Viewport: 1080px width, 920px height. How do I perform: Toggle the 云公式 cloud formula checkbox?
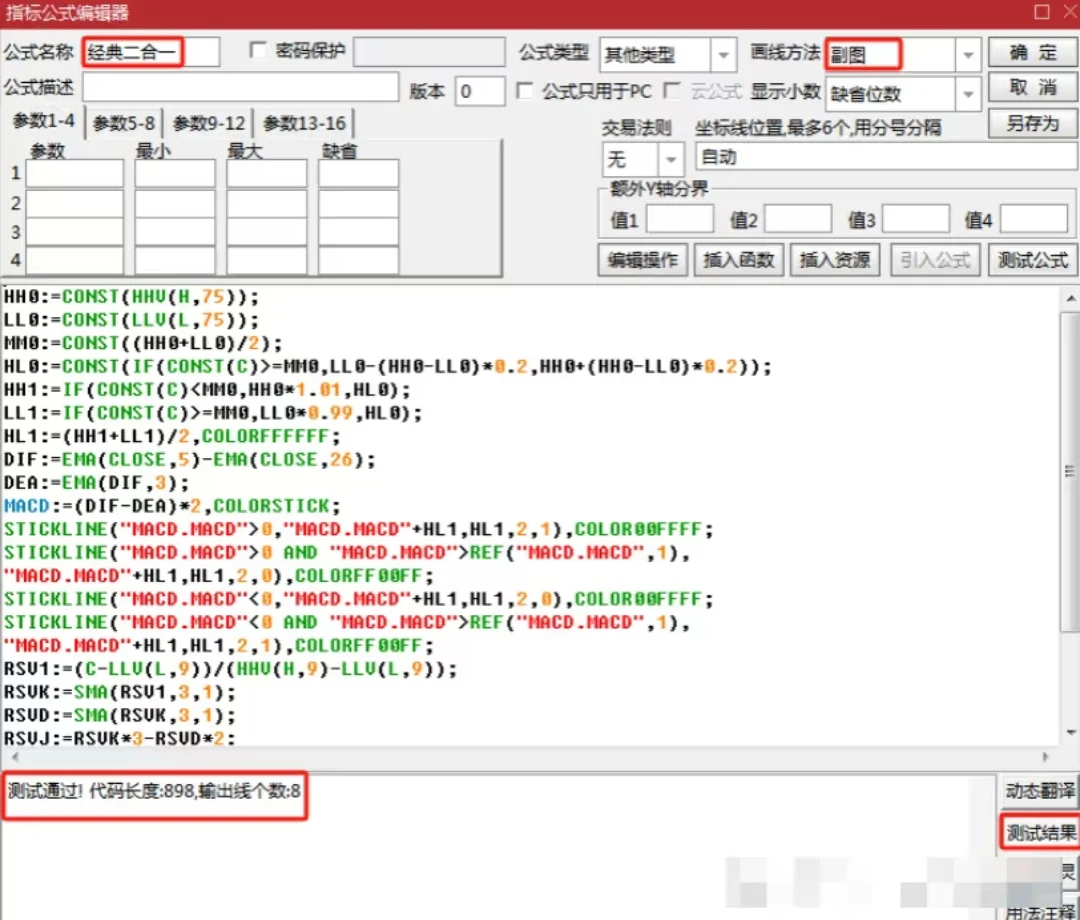(672, 91)
